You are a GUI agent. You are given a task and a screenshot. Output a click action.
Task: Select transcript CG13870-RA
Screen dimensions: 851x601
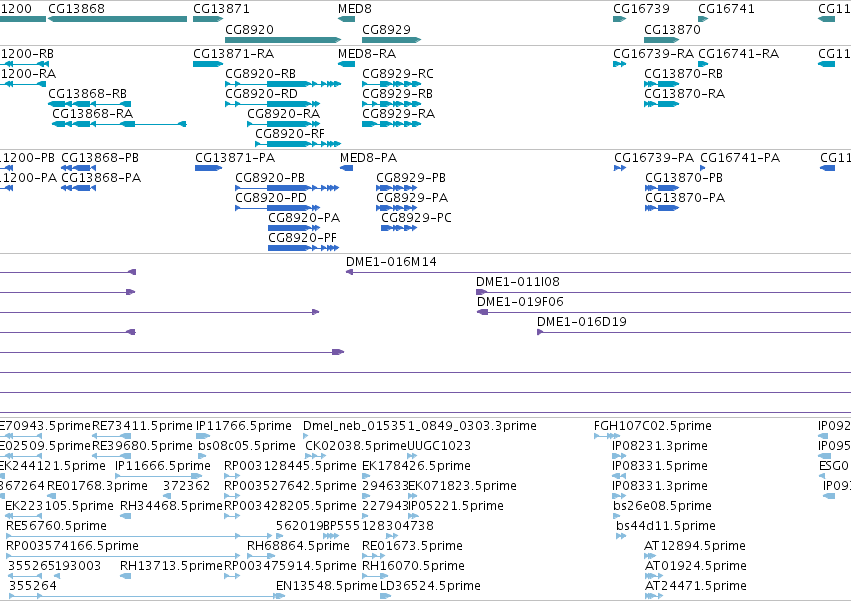point(684,93)
